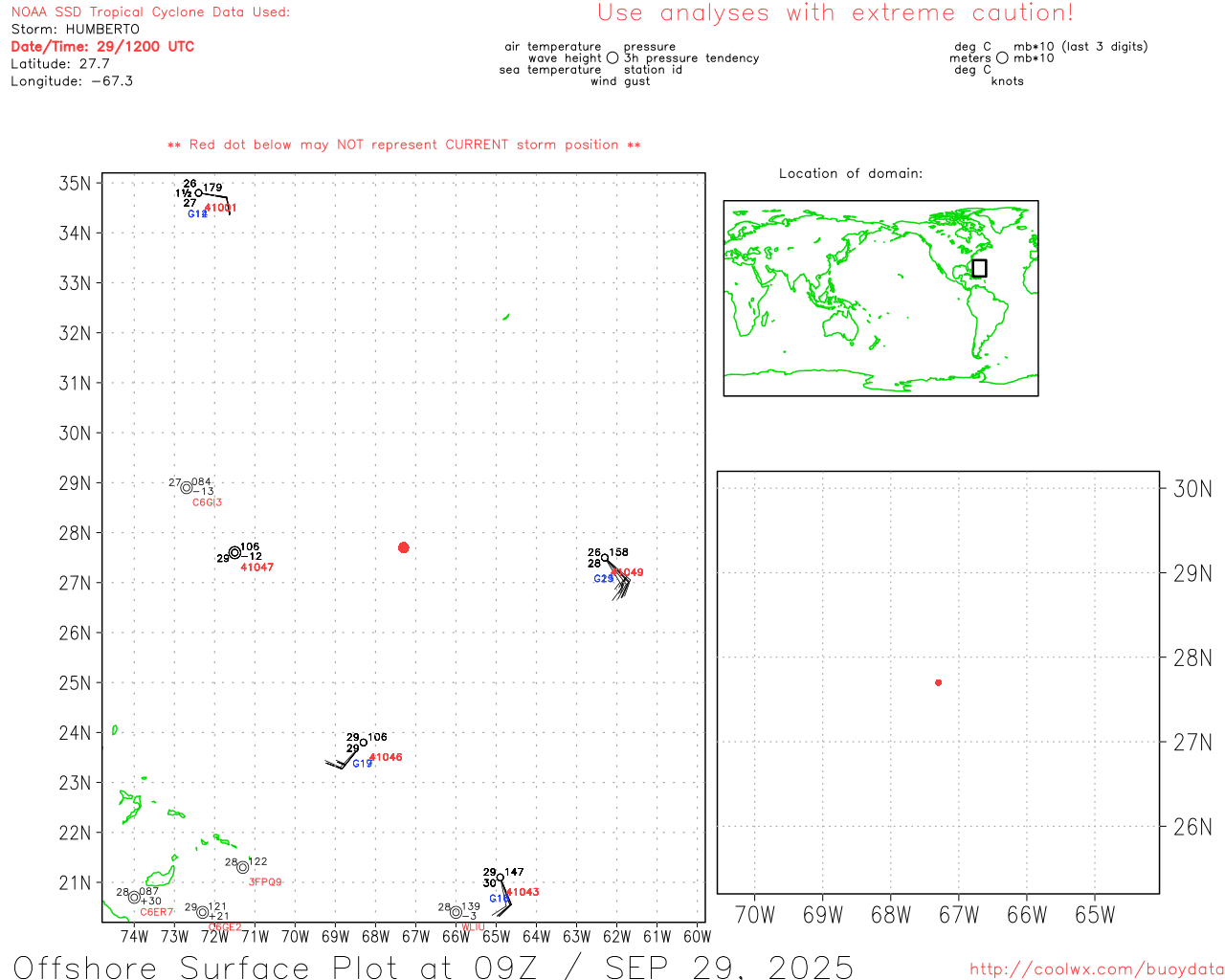
Task: Click the red 41043 station ID label
Action: 523,892
